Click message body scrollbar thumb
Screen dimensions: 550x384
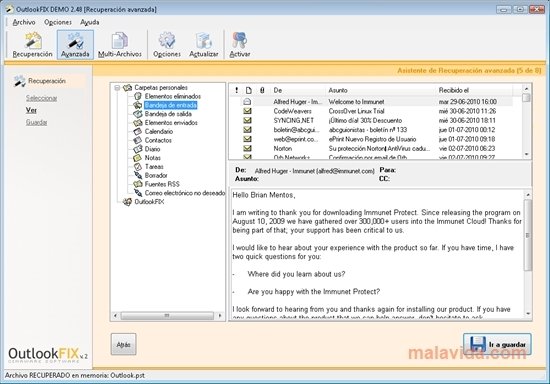528,235
